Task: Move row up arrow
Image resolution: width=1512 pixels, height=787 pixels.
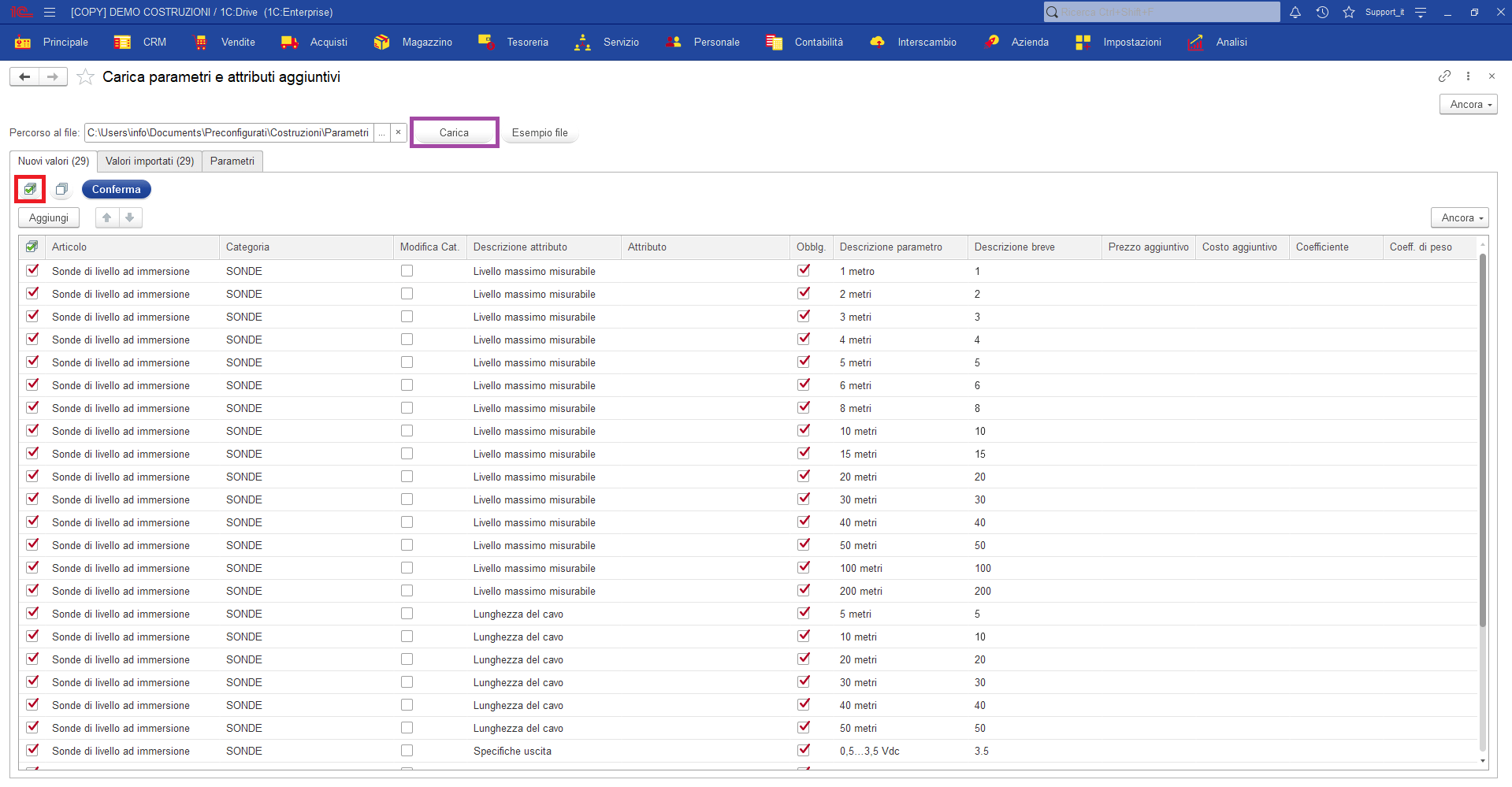Action: [107, 217]
